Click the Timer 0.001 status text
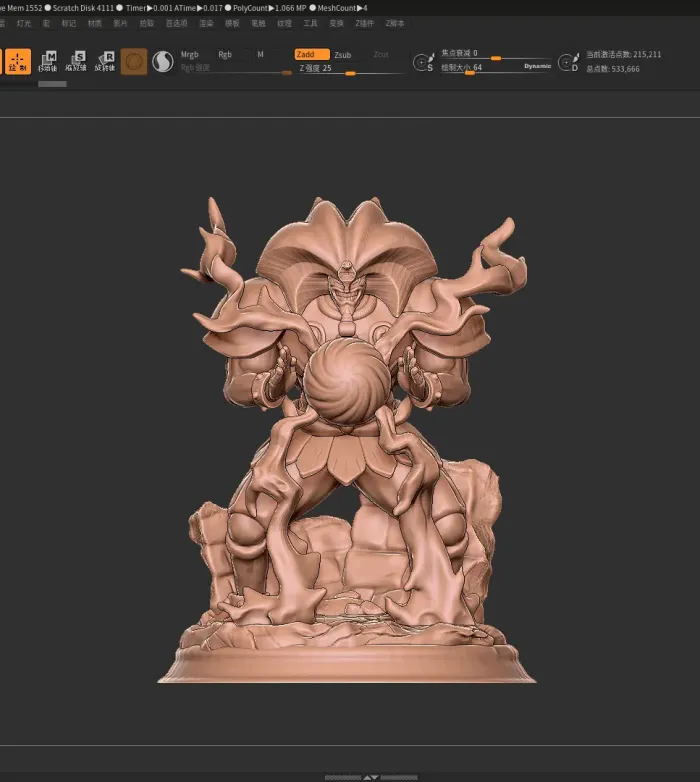 pos(150,8)
